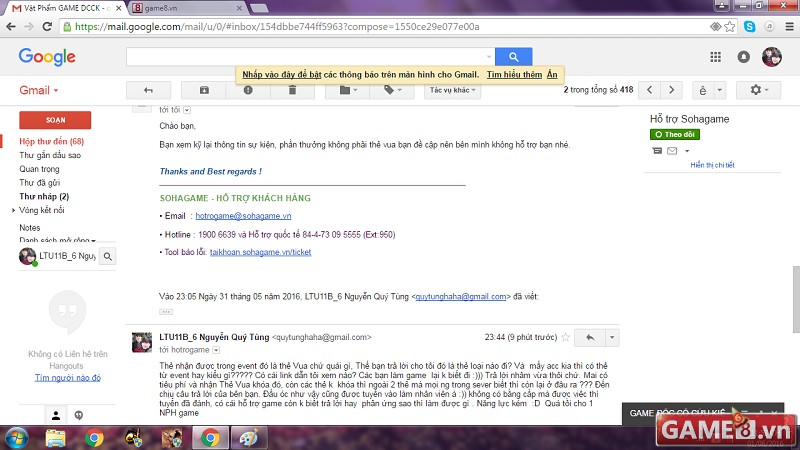Open the settings gear menu
This screenshot has height=450, width=800.
(x=759, y=90)
